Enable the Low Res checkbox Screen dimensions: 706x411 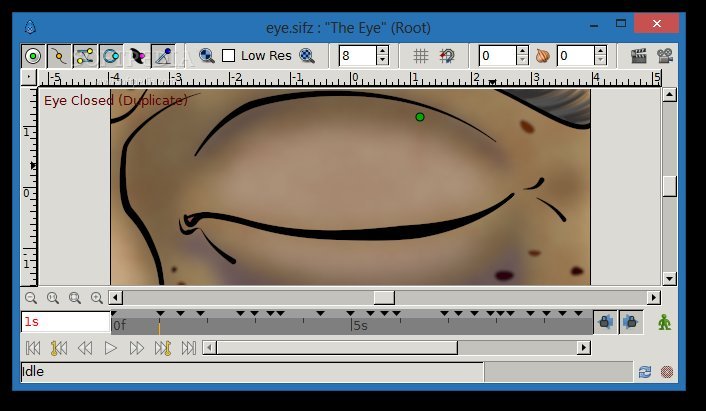click(228, 56)
